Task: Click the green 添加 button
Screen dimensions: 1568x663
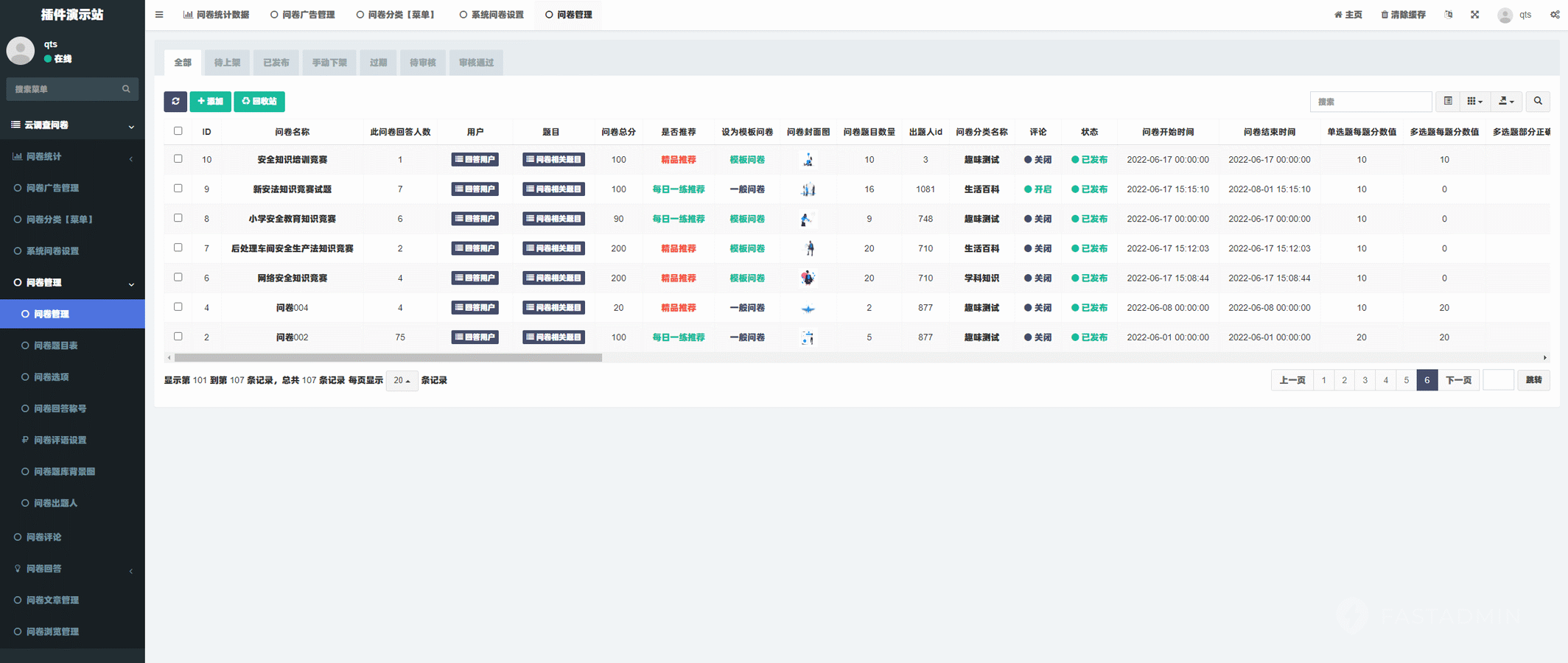Action: pyautogui.click(x=210, y=101)
